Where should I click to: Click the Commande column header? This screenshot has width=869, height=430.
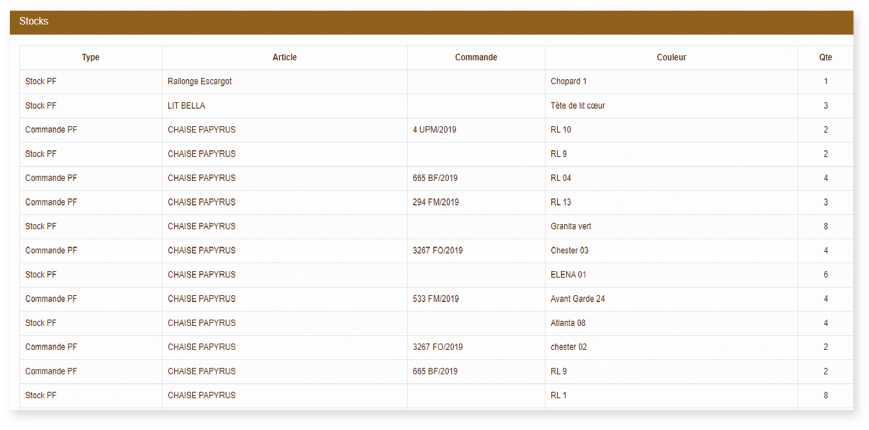[x=476, y=58]
